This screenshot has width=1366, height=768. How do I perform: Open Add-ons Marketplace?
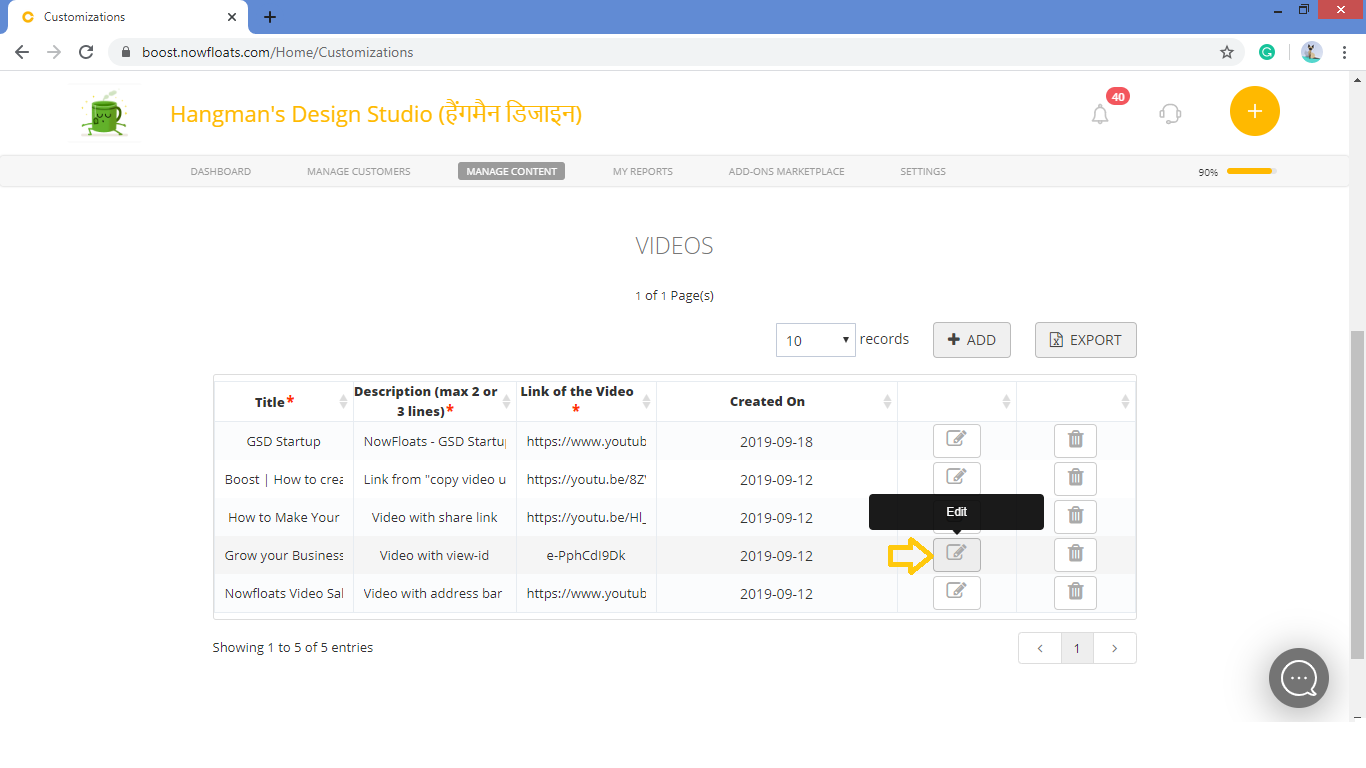pos(787,171)
